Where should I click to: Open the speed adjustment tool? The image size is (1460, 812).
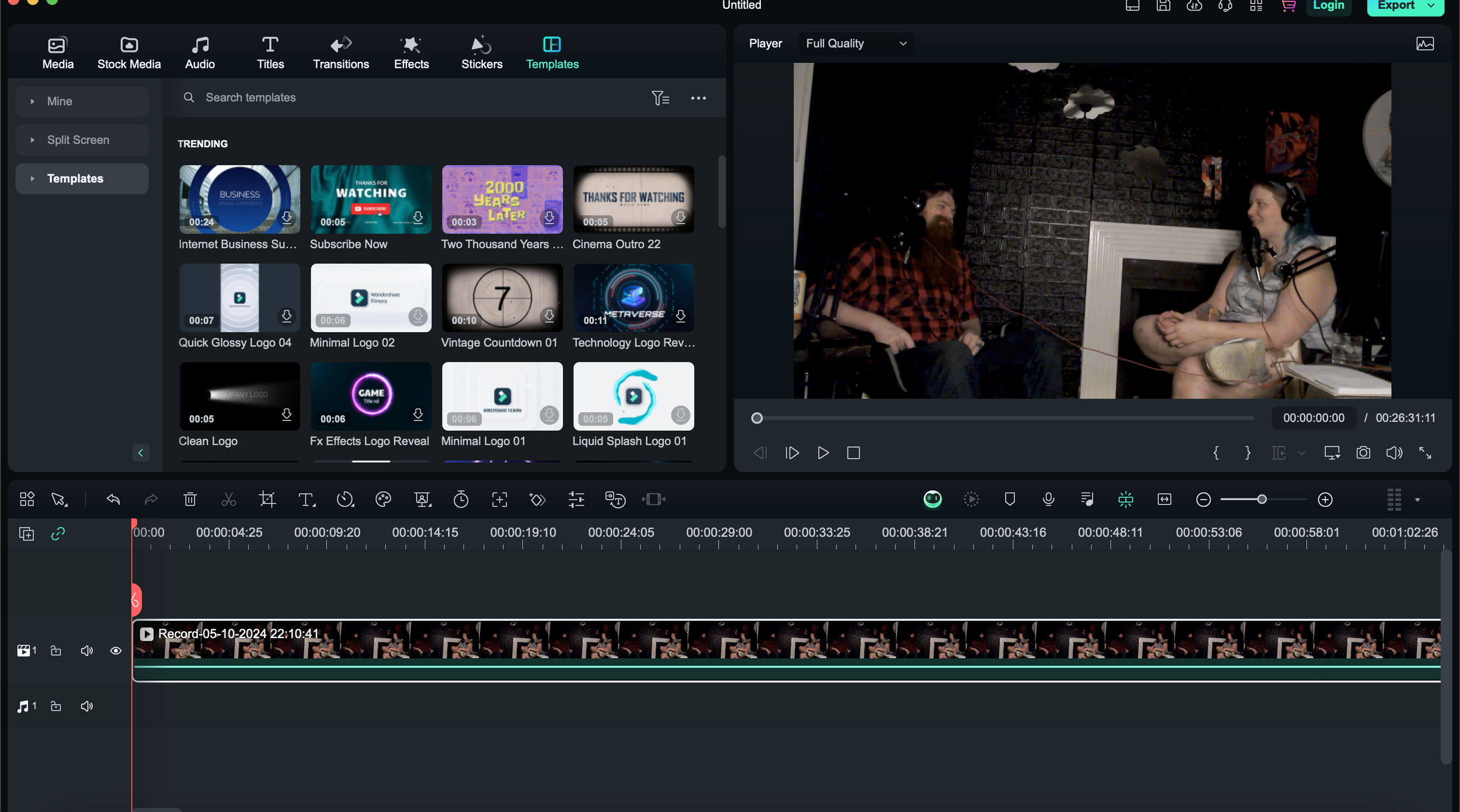(345, 500)
